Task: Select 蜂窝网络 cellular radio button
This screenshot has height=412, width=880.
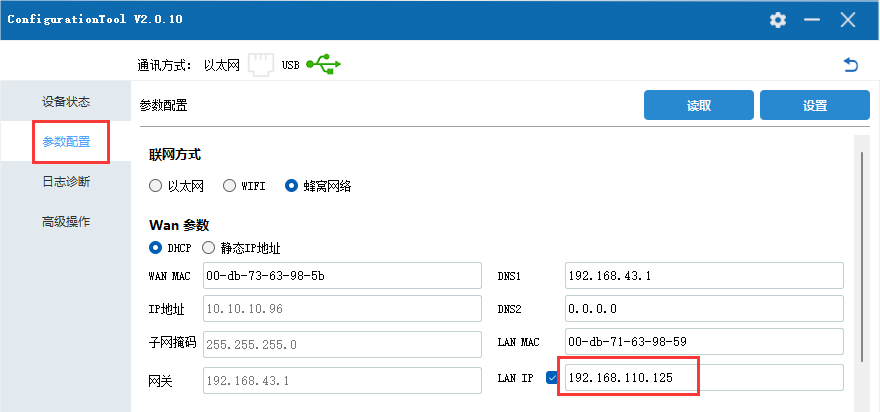Action: pos(292,186)
